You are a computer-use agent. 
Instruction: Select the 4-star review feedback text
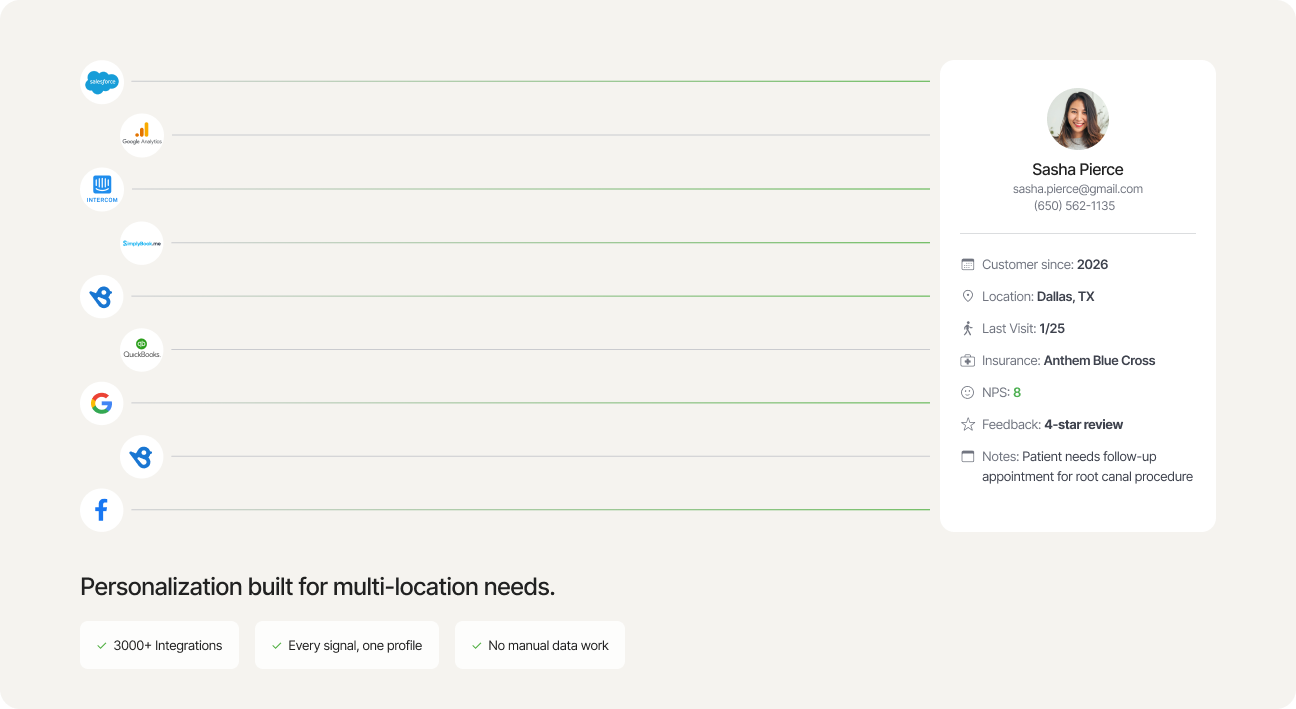(1084, 424)
